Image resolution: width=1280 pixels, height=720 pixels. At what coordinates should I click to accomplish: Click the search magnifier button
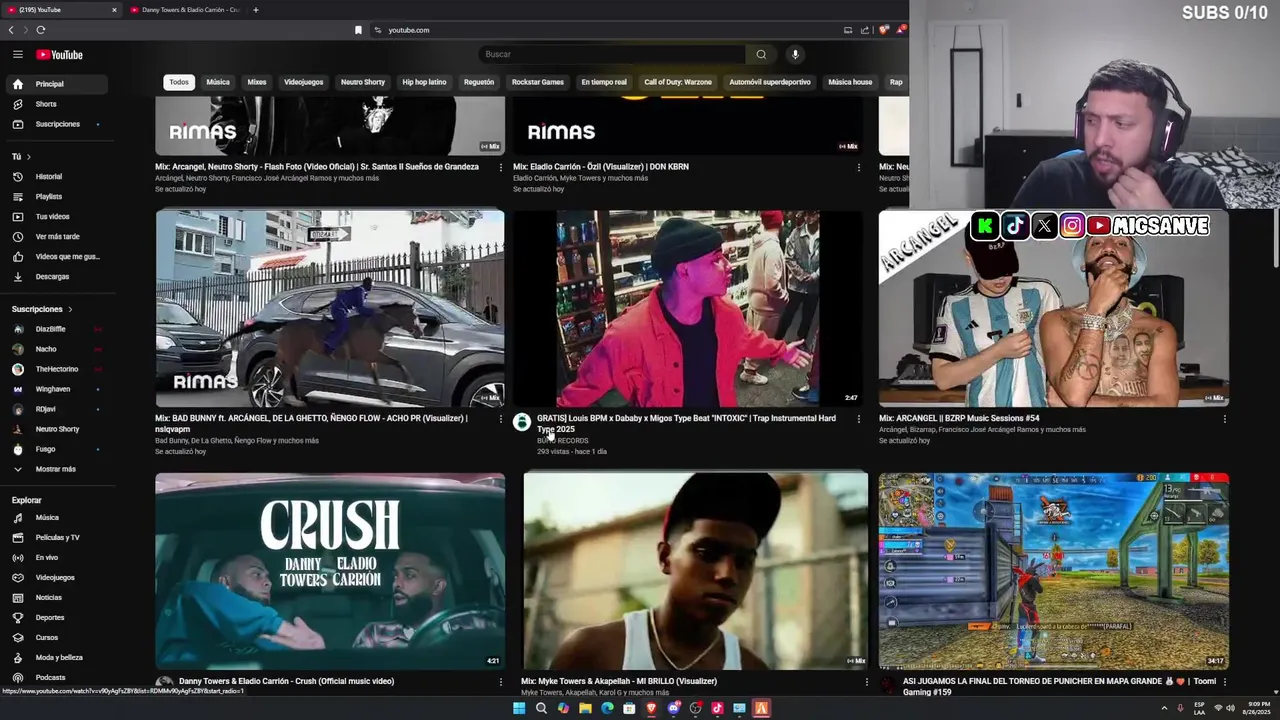(x=761, y=54)
